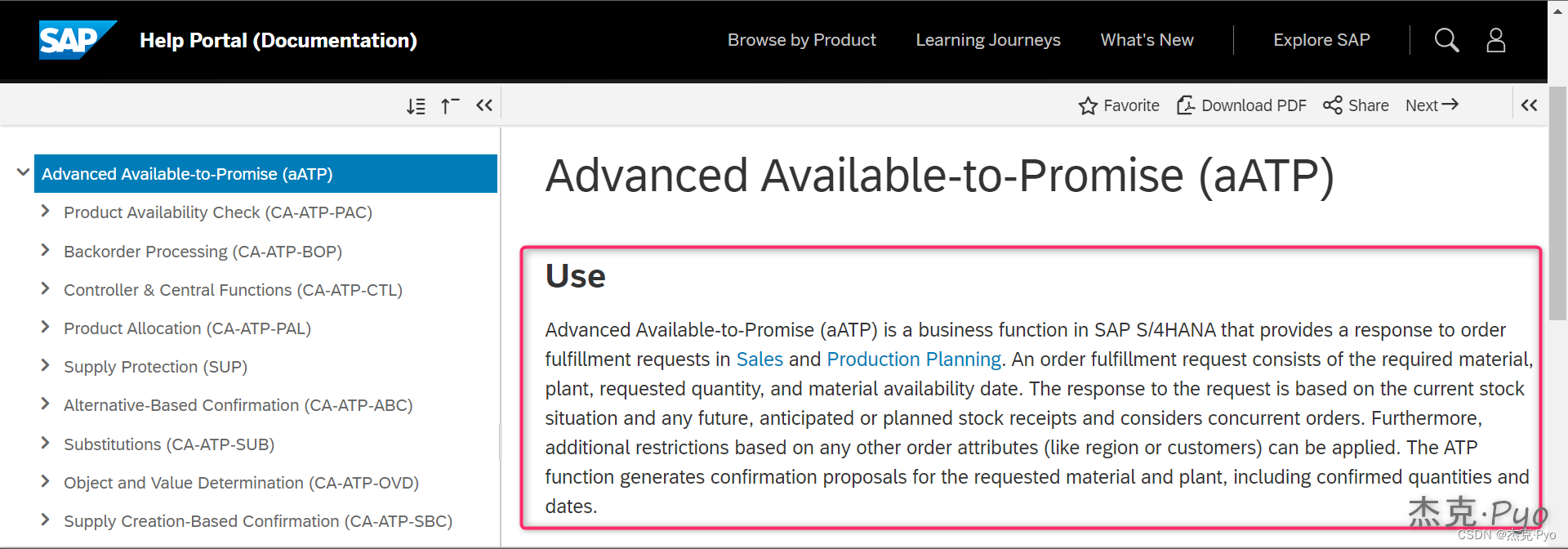Expand Product Availability Check (CA-ATP-PAC)
This screenshot has width=1568, height=549.
[x=46, y=212]
